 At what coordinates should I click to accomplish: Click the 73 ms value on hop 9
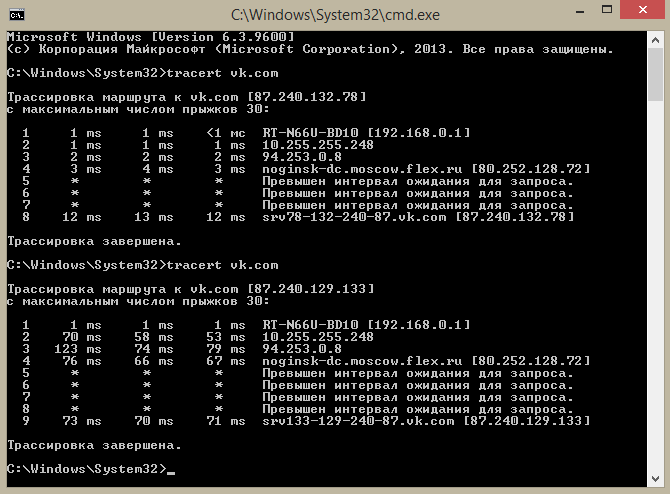pyautogui.click(x=82, y=421)
